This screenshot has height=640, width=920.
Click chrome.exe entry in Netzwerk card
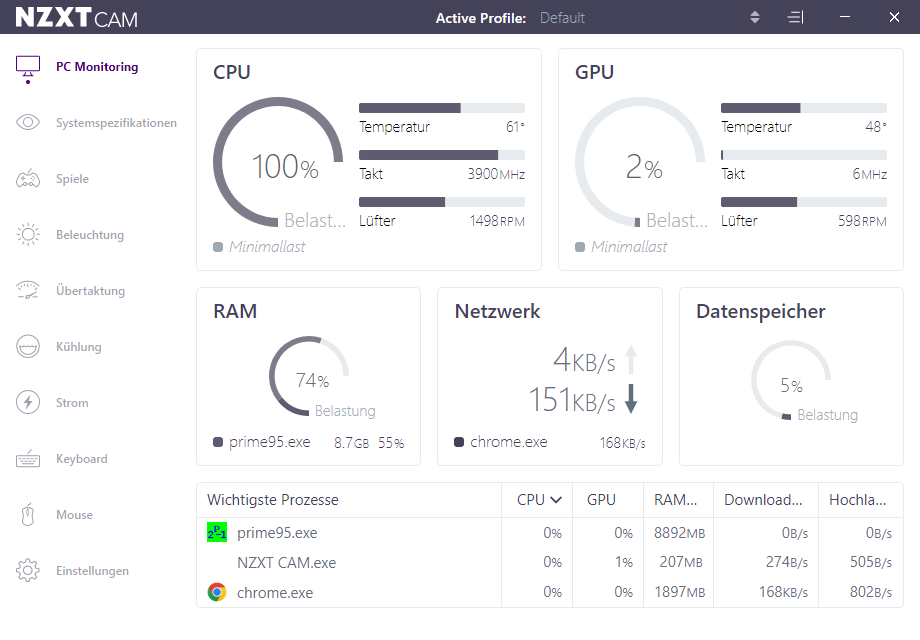[550, 442]
